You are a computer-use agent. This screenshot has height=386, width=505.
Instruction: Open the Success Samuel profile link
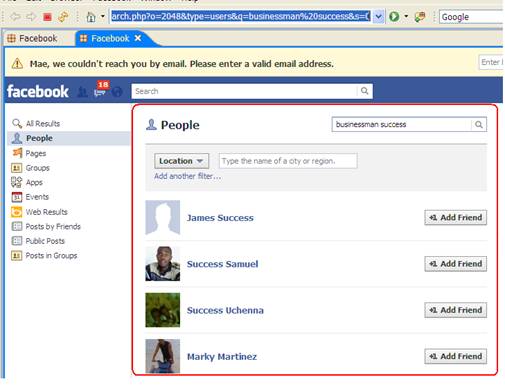pyautogui.click(x=222, y=264)
